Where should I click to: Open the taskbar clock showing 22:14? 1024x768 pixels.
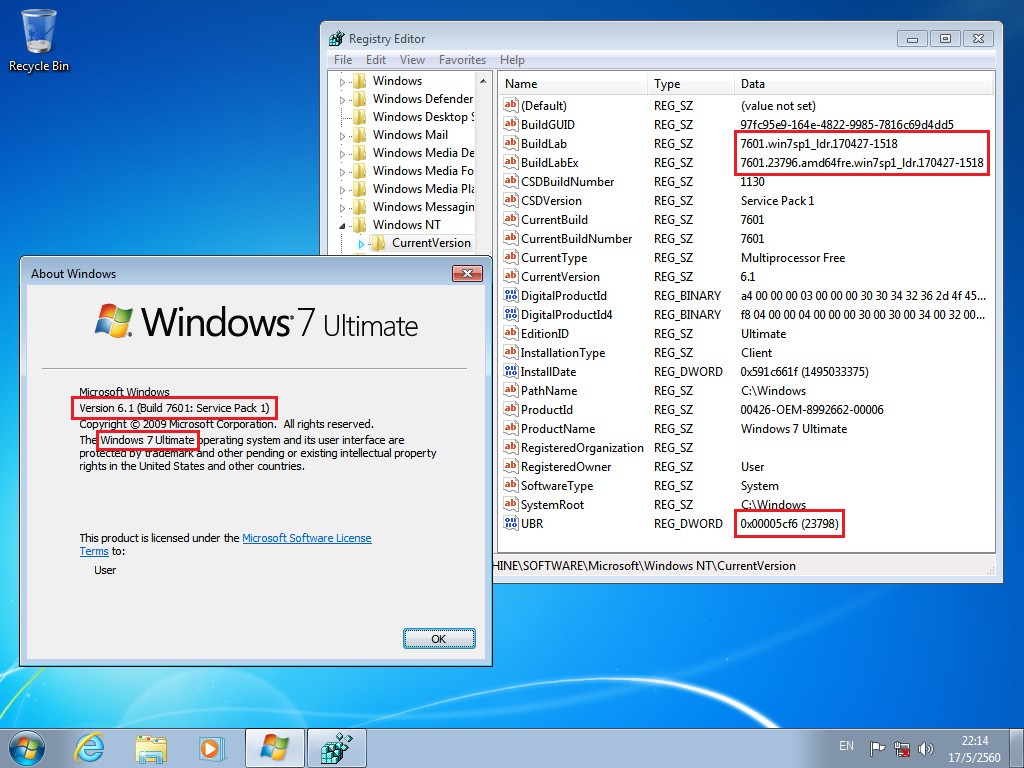click(x=974, y=749)
